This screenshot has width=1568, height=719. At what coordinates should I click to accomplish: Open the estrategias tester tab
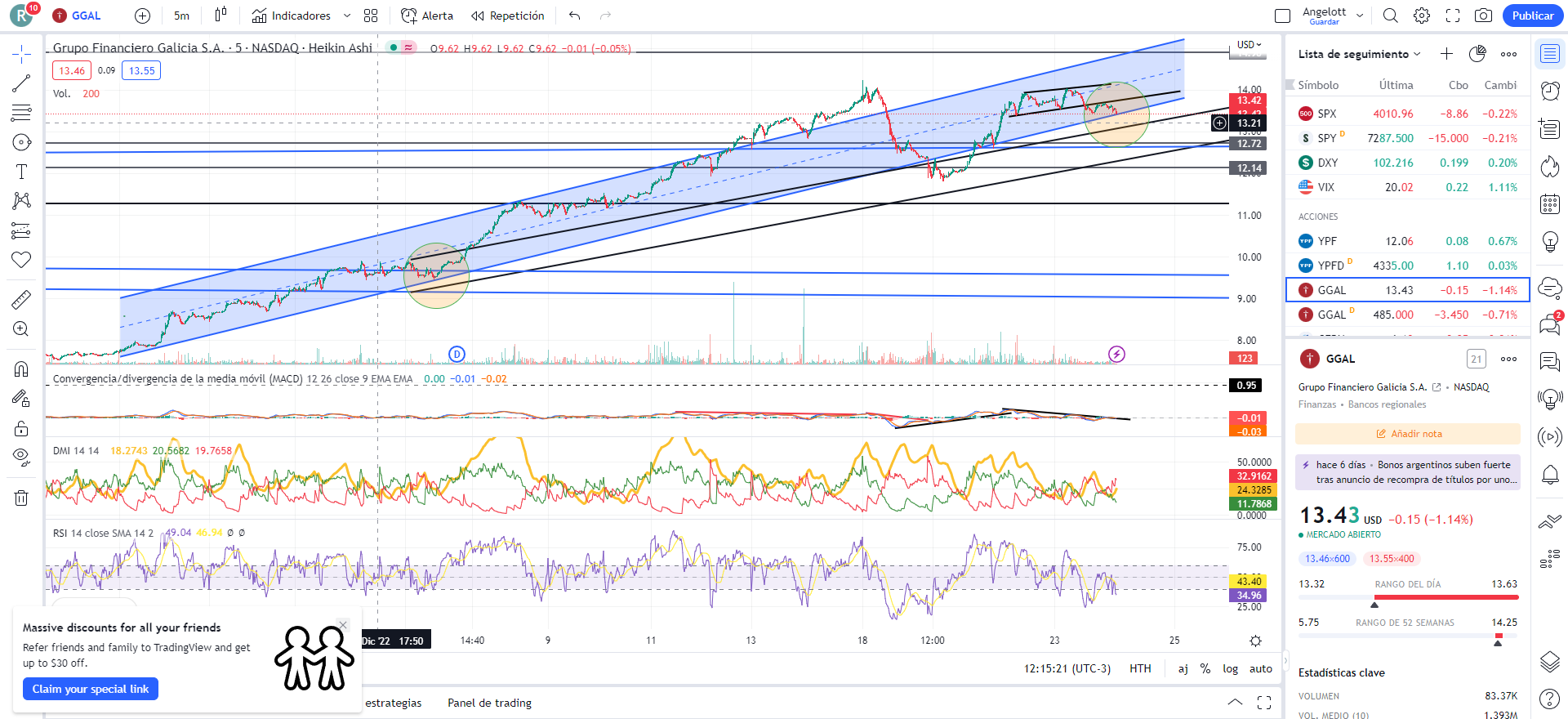click(x=393, y=703)
